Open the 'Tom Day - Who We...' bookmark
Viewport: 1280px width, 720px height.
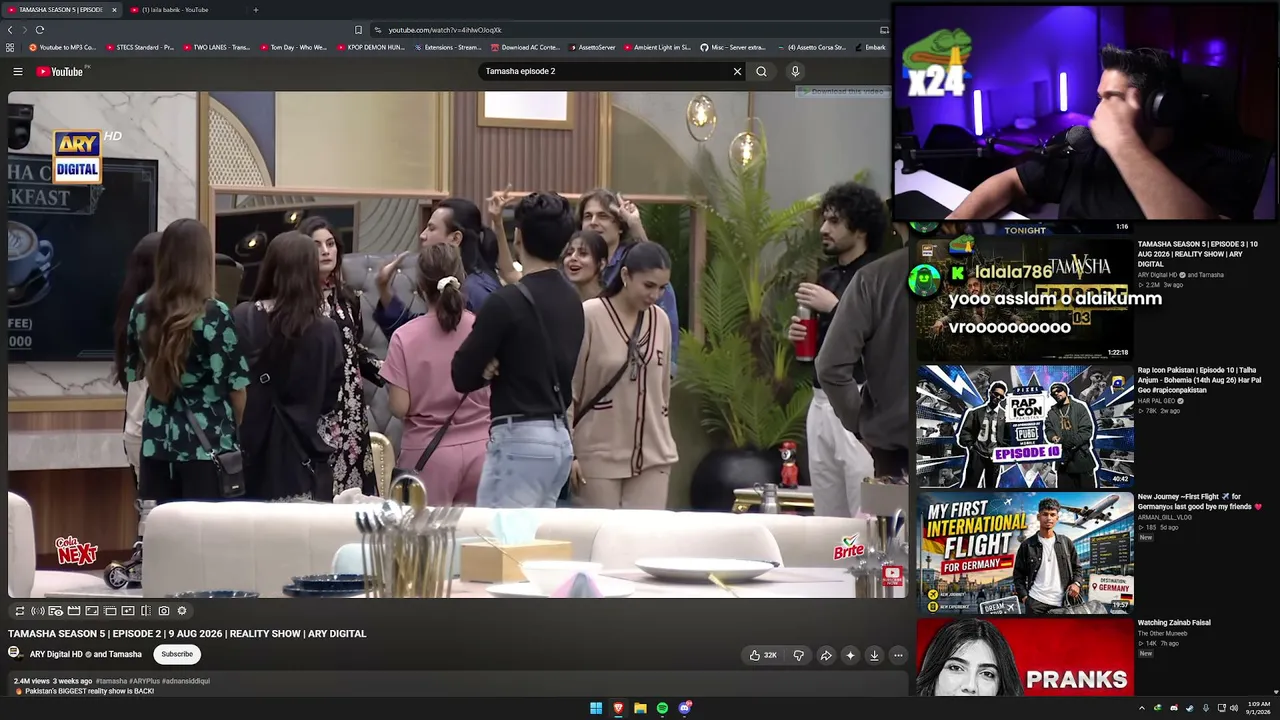(x=293, y=47)
